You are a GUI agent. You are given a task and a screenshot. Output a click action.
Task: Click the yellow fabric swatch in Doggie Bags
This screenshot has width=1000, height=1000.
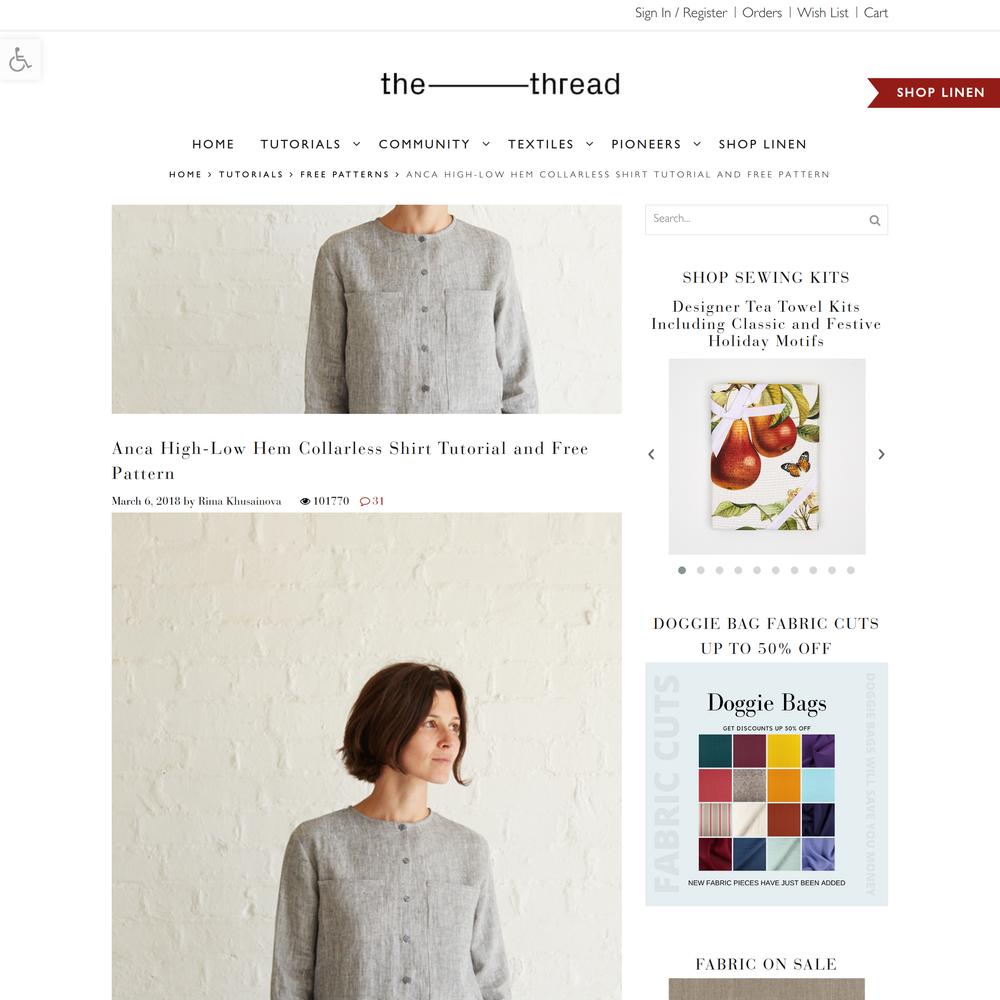click(783, 751)
